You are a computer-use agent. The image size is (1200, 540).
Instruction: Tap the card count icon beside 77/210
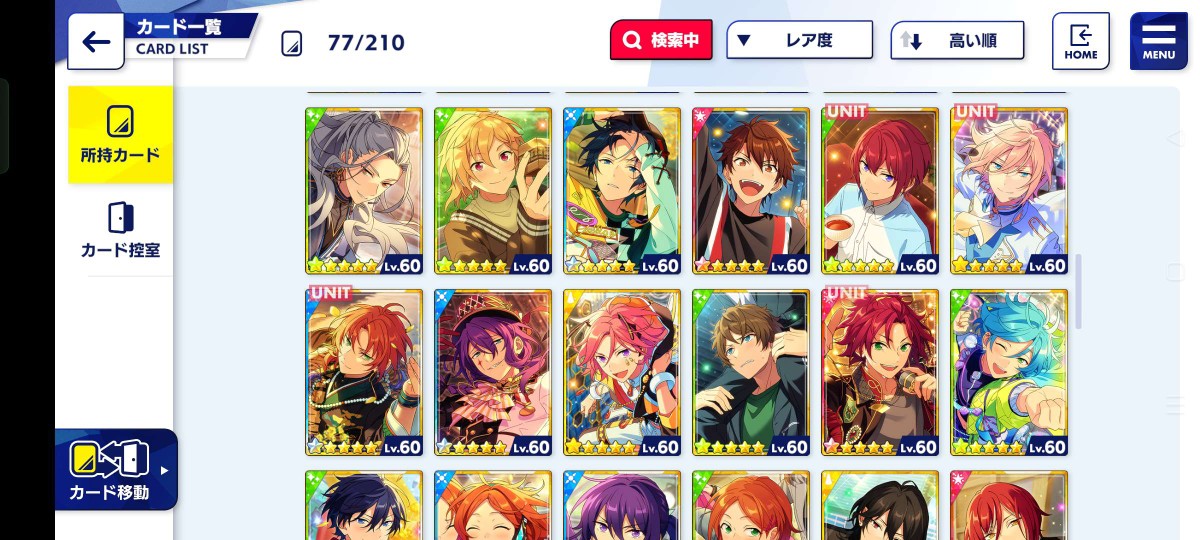tap(291, 43)
